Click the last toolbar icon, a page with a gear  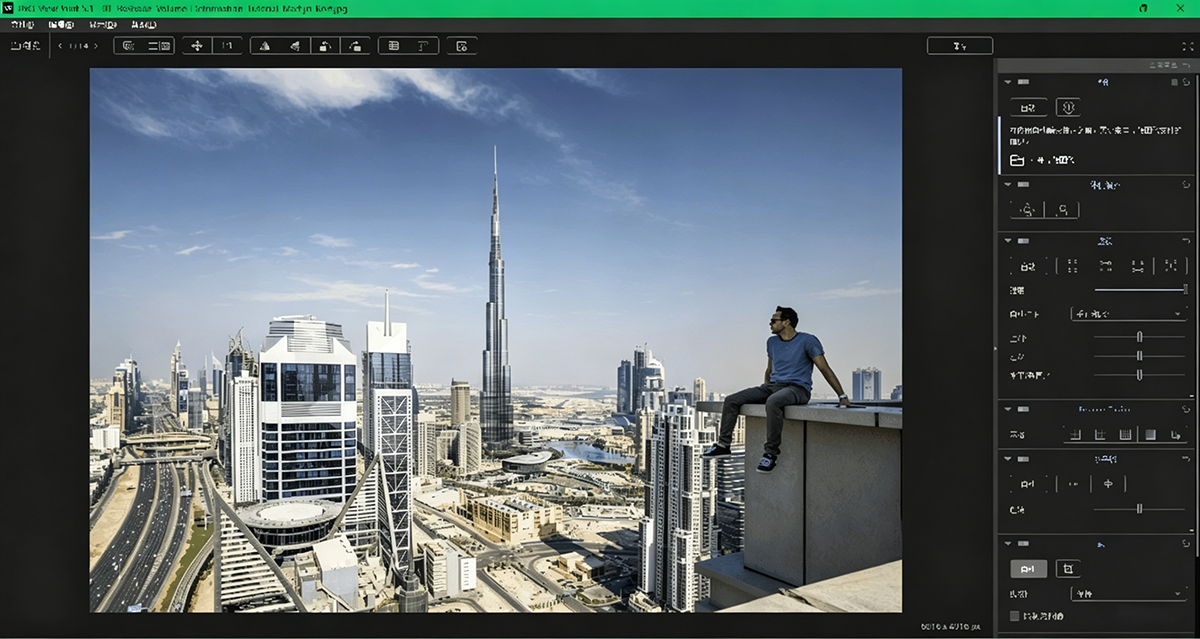click(x=462, y=46)
